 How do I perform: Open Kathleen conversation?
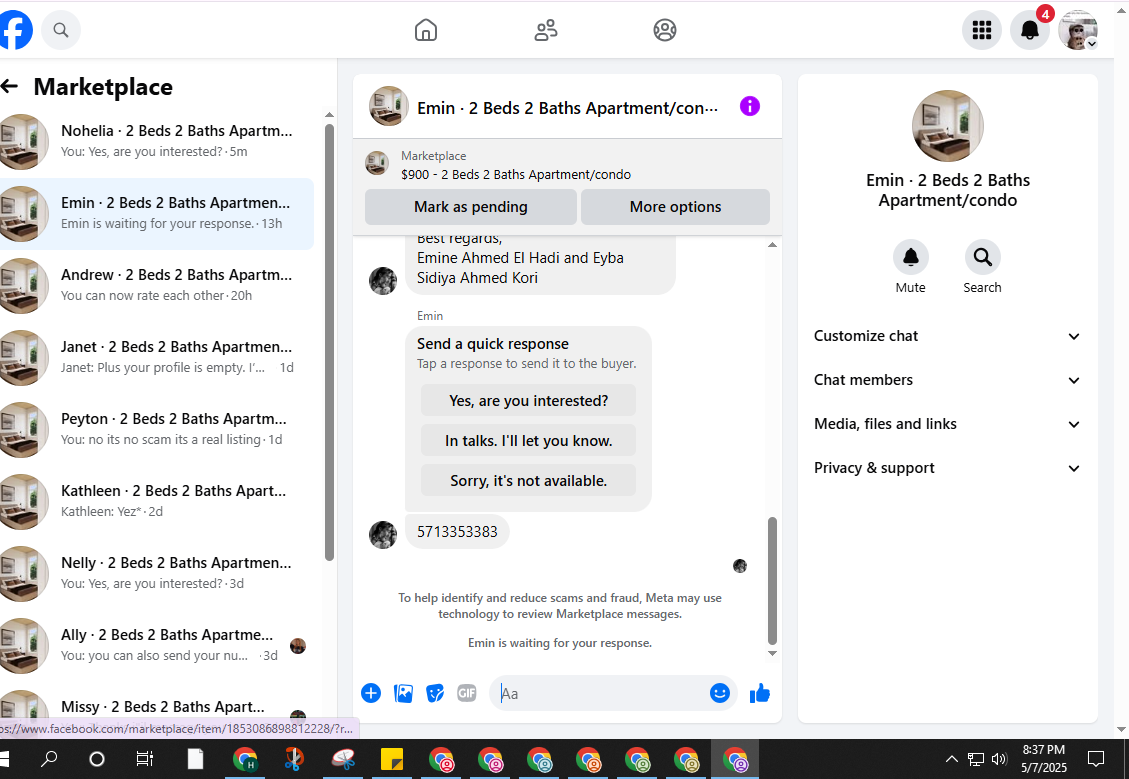pyautogui.click(x=157, y=502)
